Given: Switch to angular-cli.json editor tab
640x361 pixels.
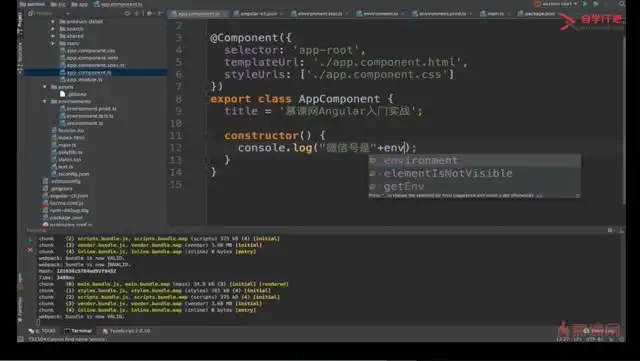Looking at the screenshot, I should click(x=258, y=13).
